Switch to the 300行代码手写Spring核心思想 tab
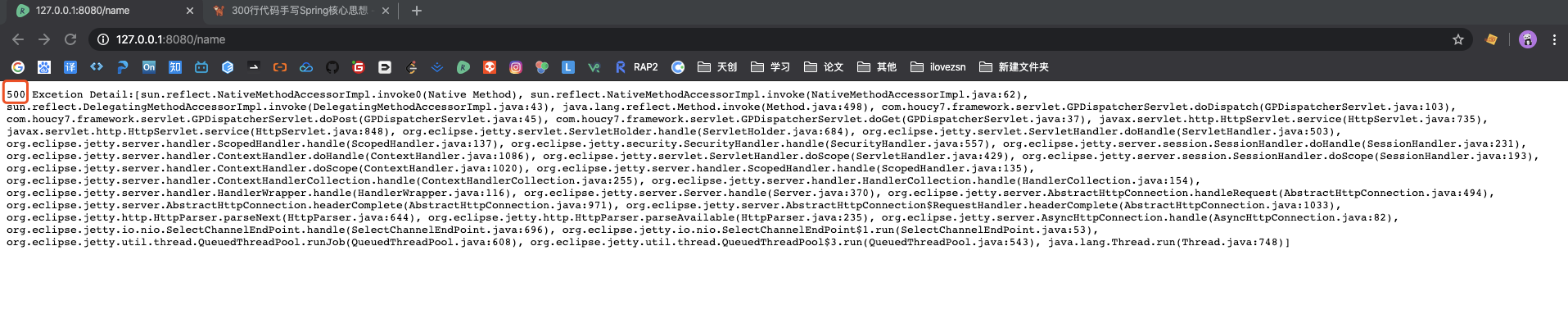This screenshot has width=1568, height=328. [x=299, y=11]
